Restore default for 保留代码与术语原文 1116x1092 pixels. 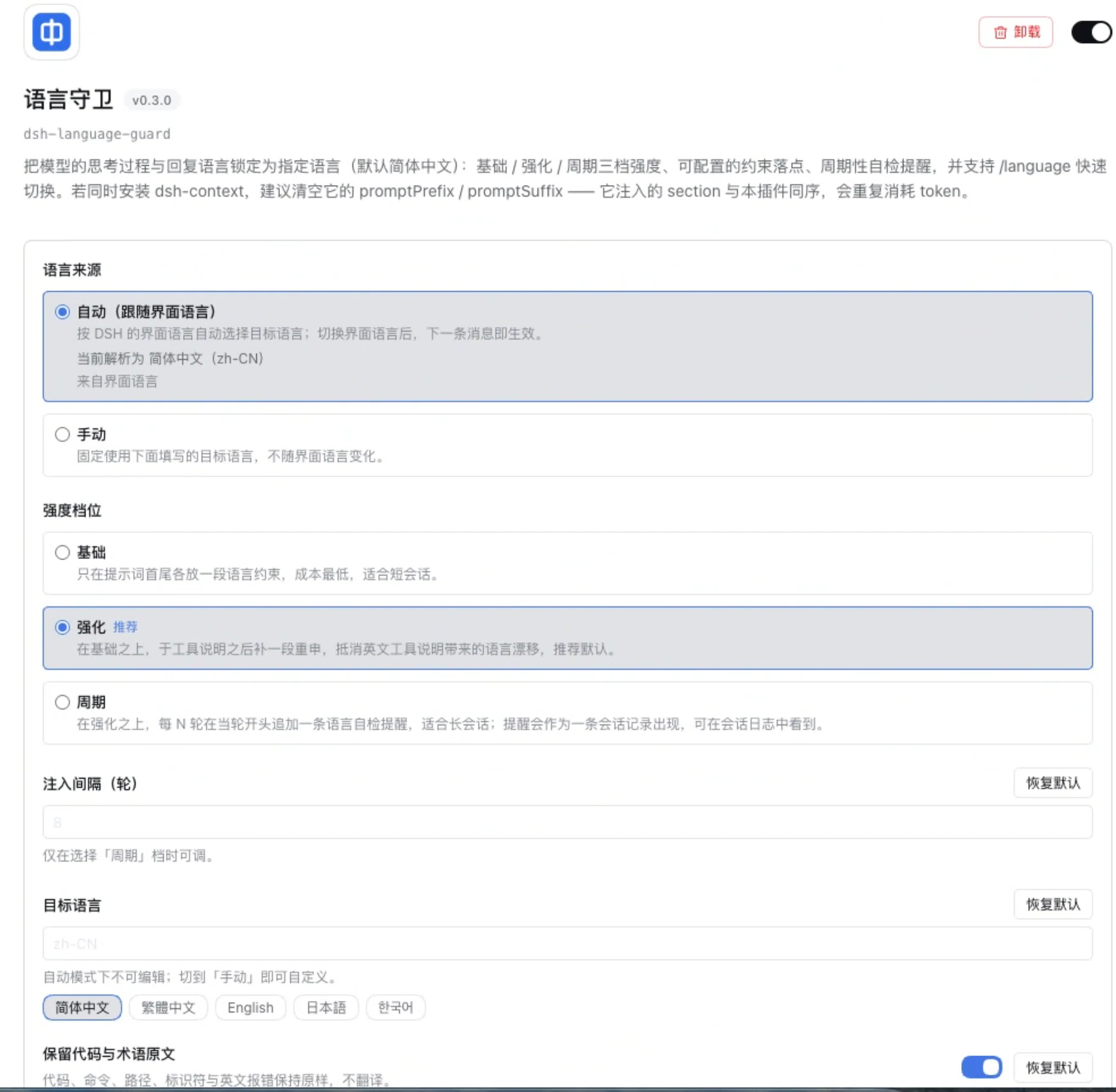pos(1053,1068)
